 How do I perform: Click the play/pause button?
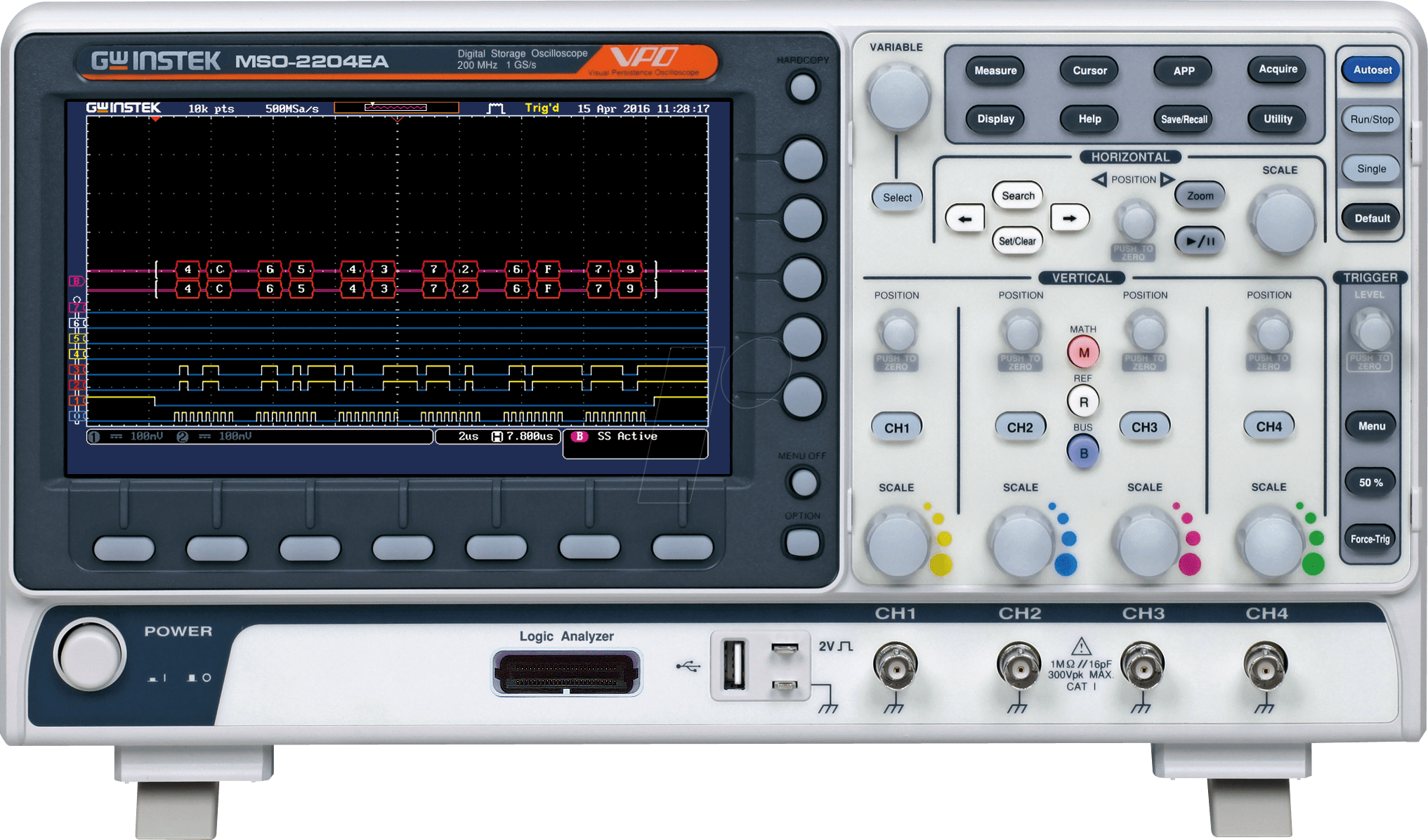pos(1200,241)
